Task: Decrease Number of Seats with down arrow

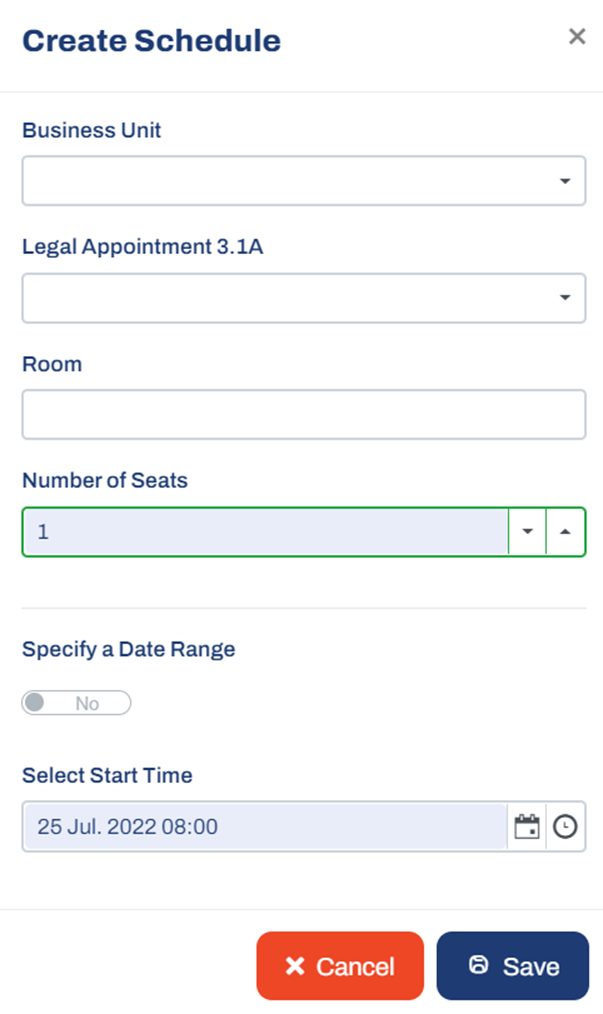Action: (527, 532)
